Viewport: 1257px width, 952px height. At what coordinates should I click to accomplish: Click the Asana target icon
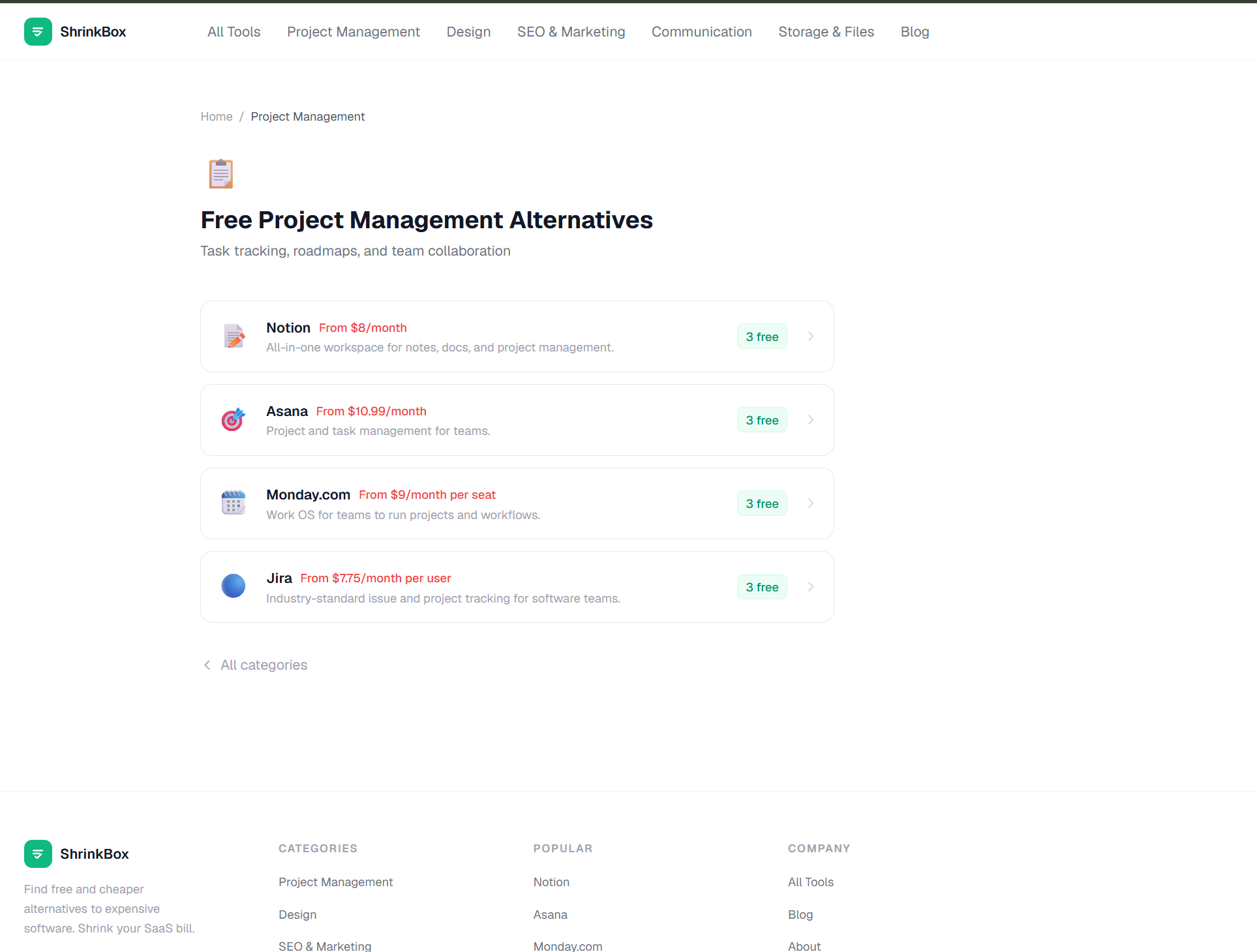coord(234,420)
